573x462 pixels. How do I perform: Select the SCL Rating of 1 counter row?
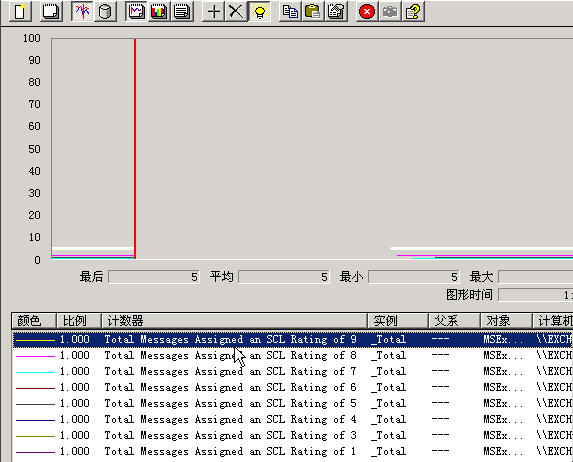[292, 451]
